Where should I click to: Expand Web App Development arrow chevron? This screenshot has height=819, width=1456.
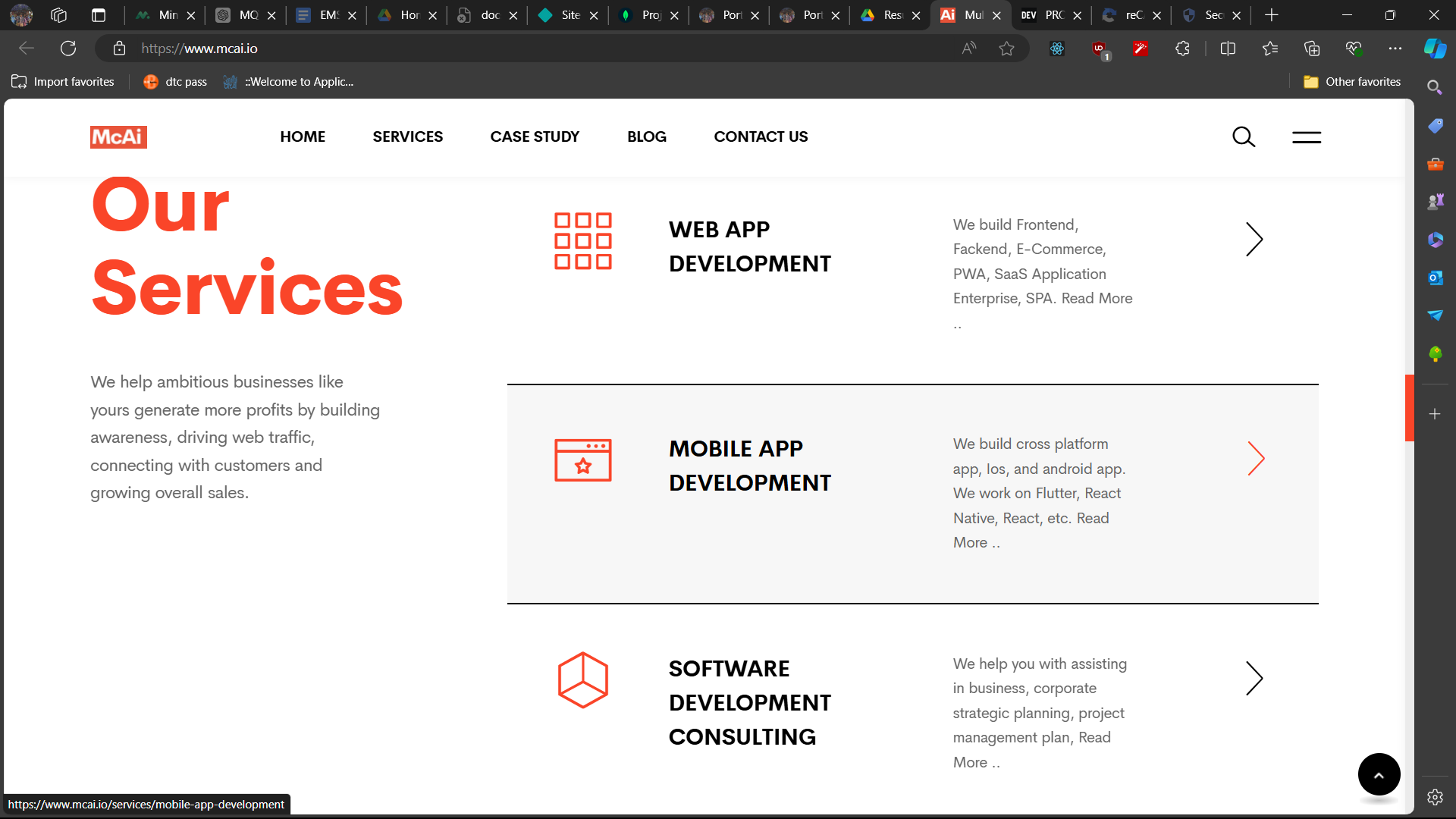[x=1254, y=240]
